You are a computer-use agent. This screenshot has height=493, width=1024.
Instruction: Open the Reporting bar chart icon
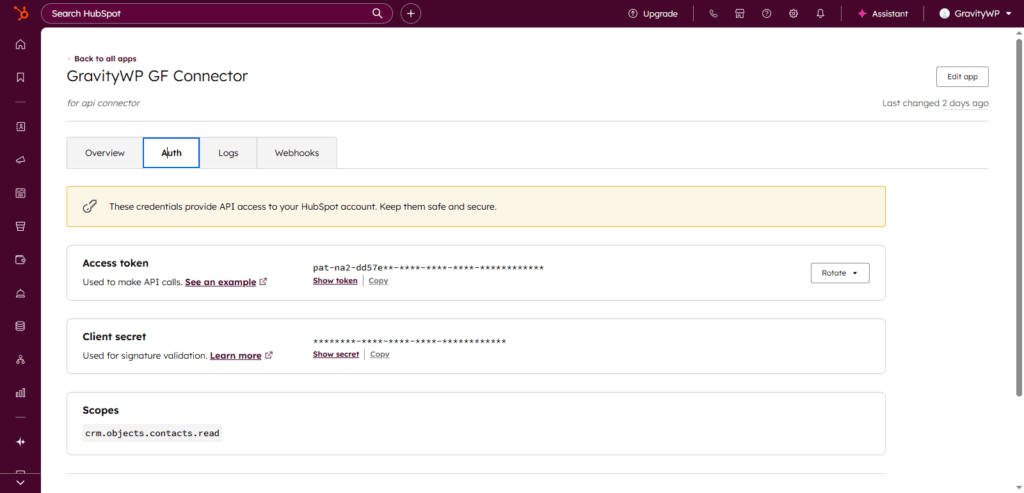[20, 392]
